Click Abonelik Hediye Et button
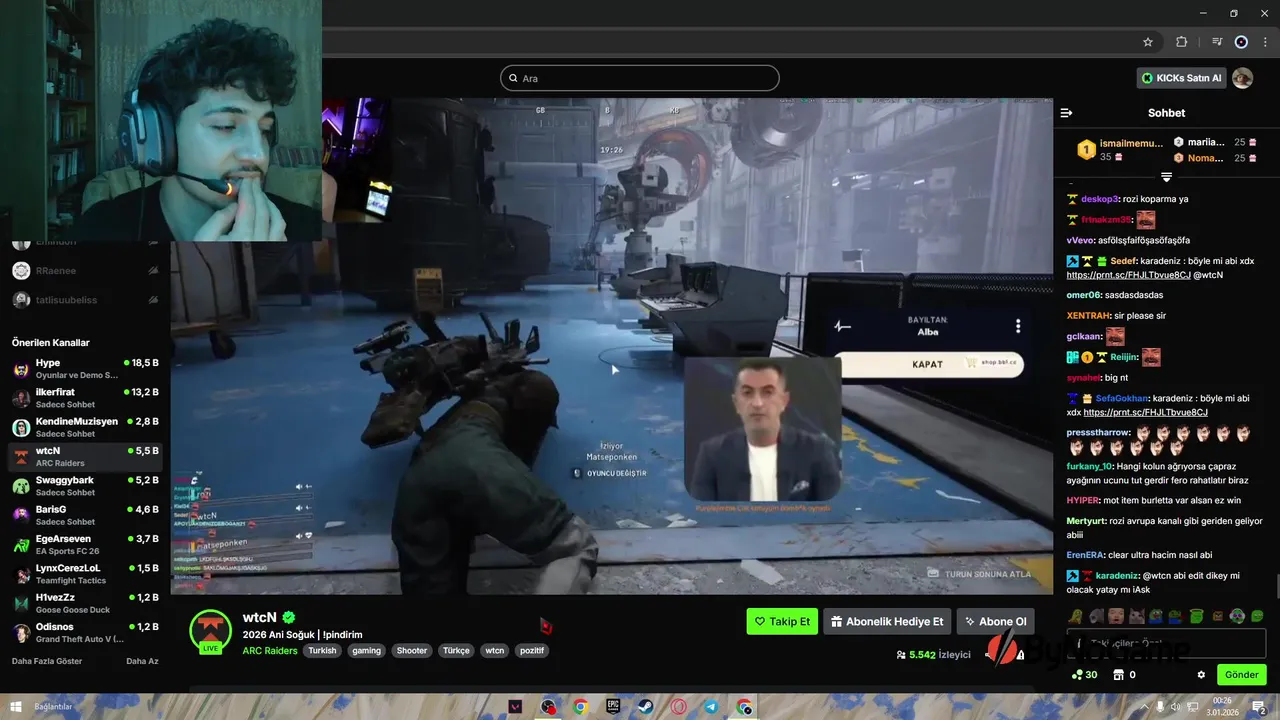Screen dimensions: 1280x720 click(887, 621)
